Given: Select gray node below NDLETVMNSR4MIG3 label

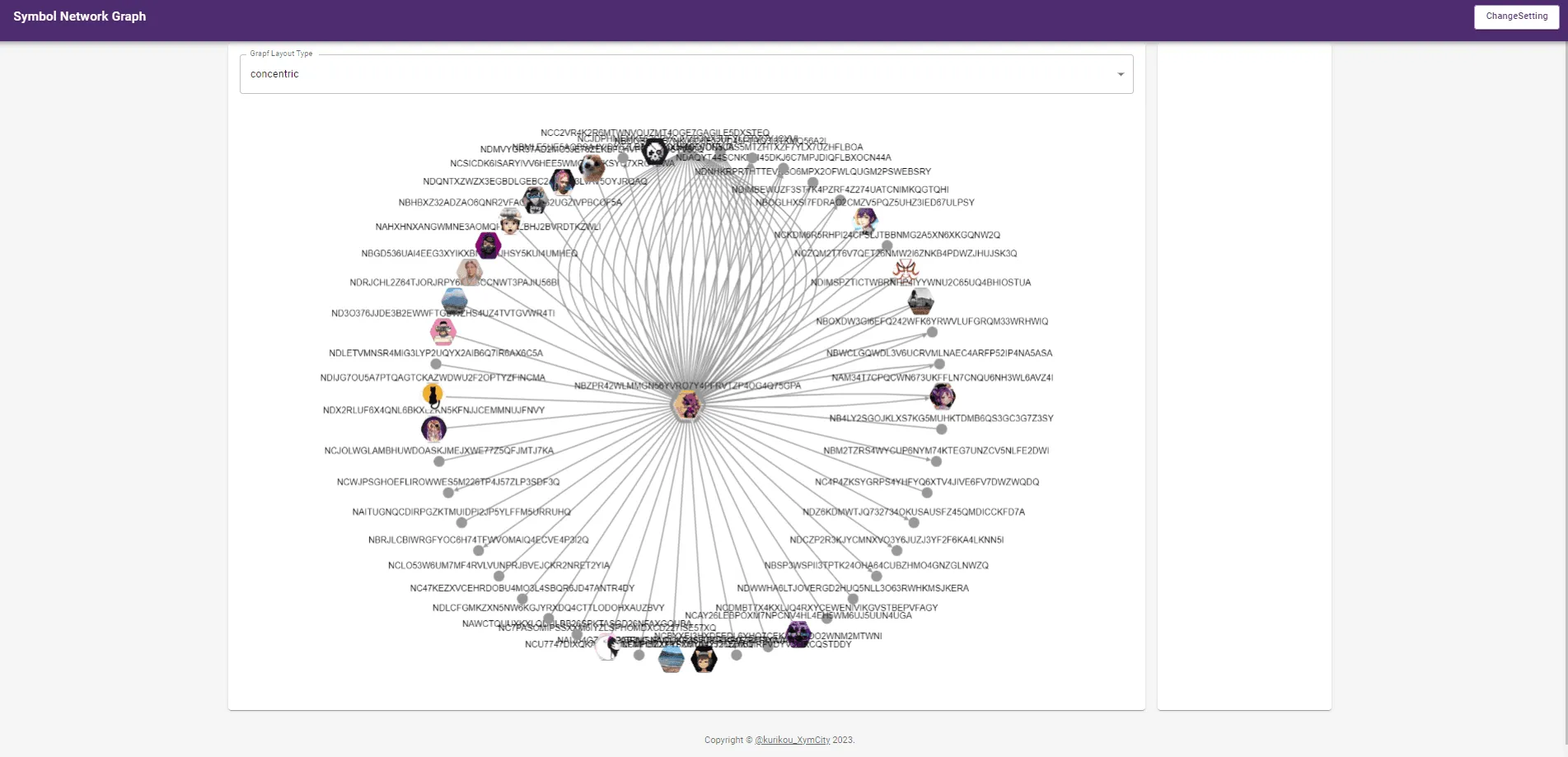Looking at the screenshot, I should pos(436,364).
